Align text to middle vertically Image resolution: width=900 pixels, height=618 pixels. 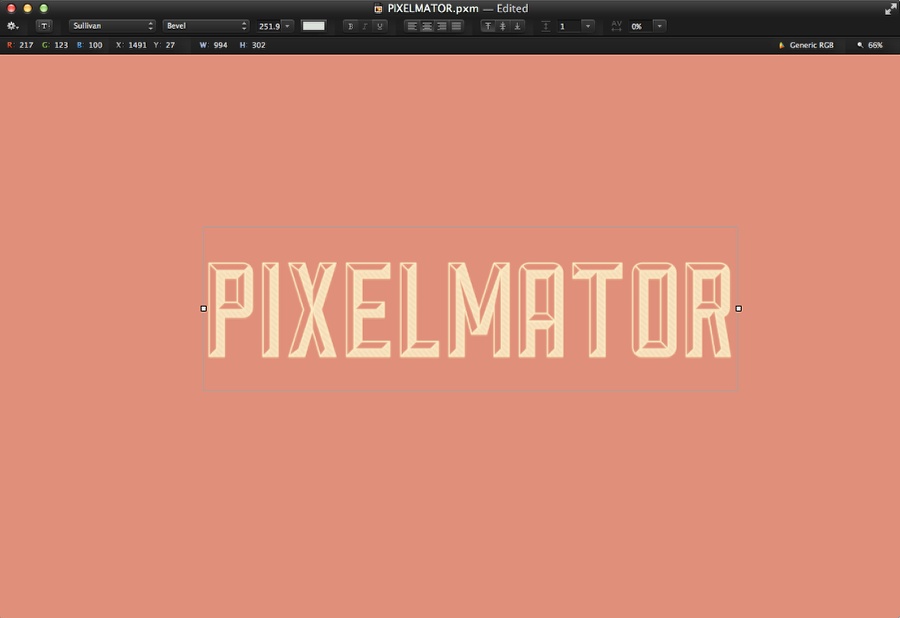pyautogui.click(x=503, y=26)
